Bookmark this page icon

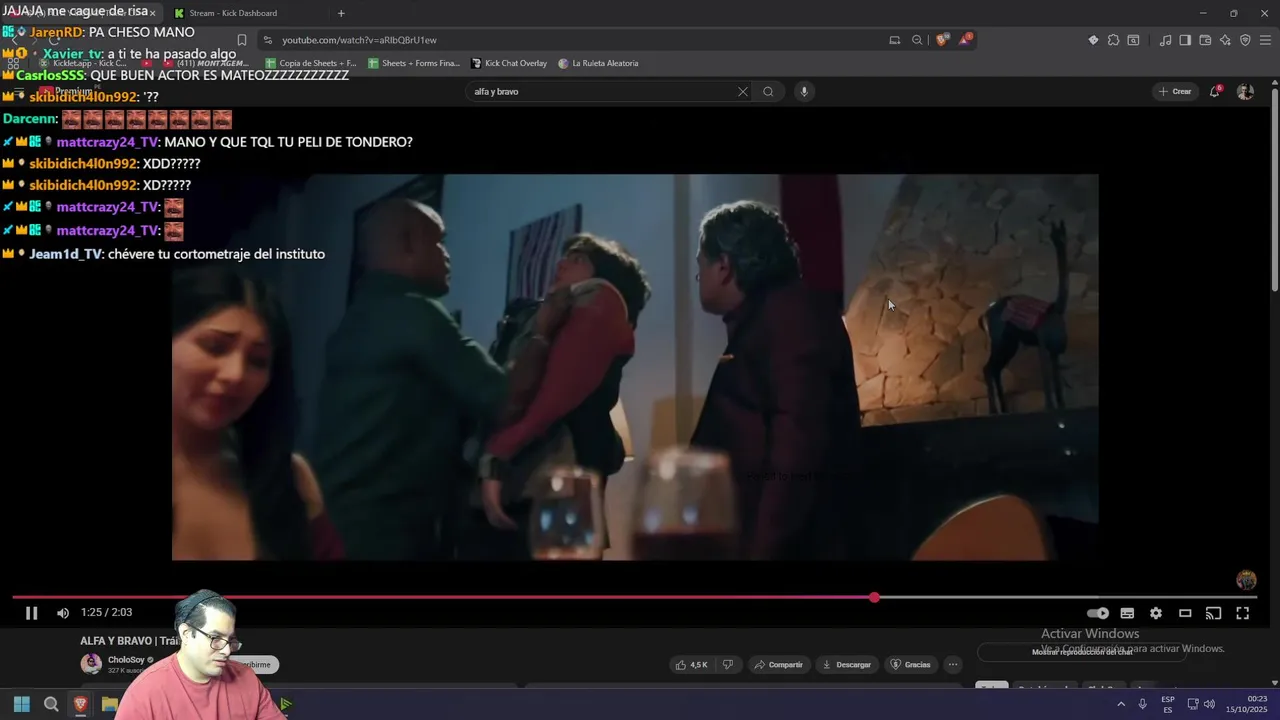tap(241, 40)
